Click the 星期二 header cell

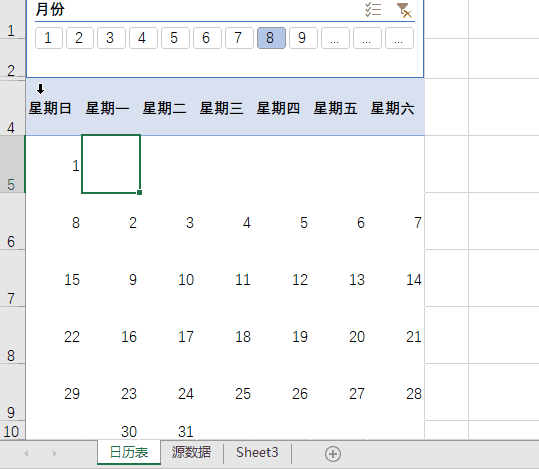pyautogui.click(x=168, y=107)
